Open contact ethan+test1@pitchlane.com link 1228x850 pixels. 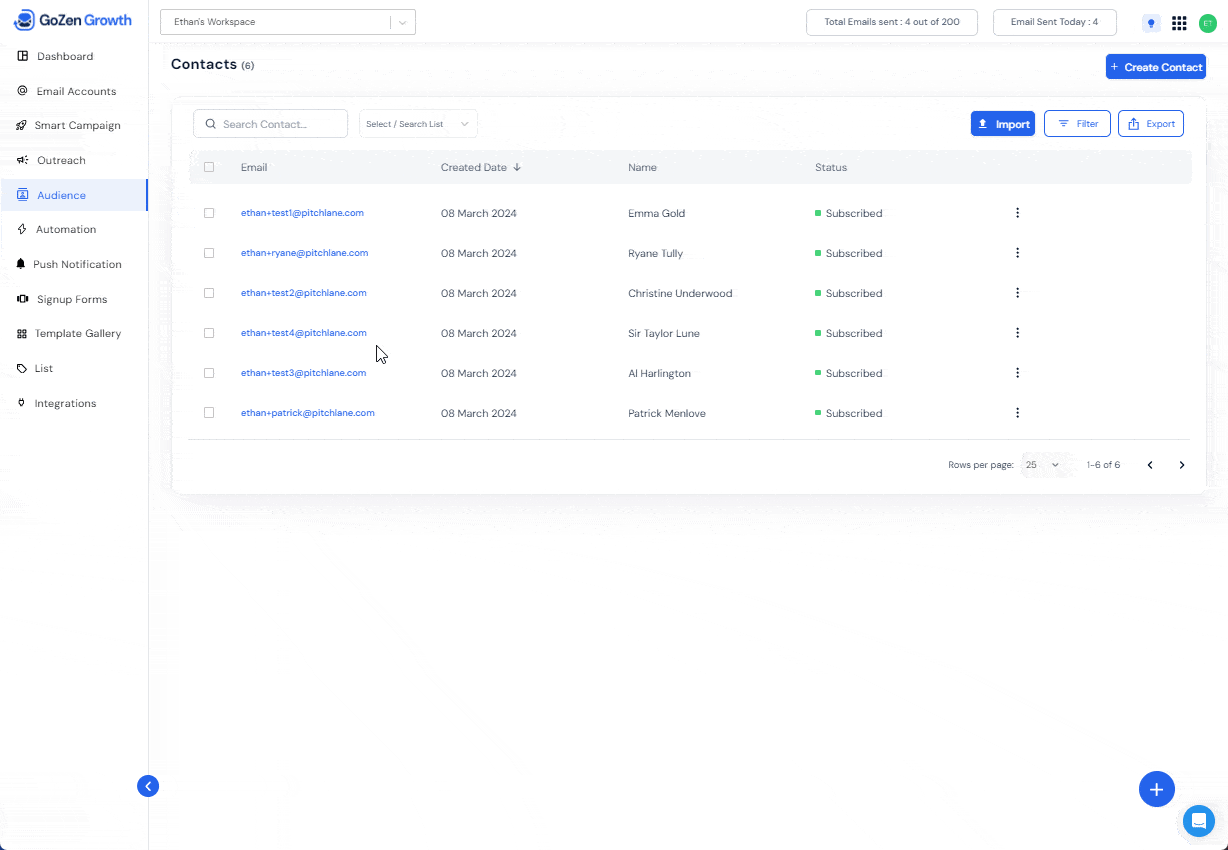point(302,213)
